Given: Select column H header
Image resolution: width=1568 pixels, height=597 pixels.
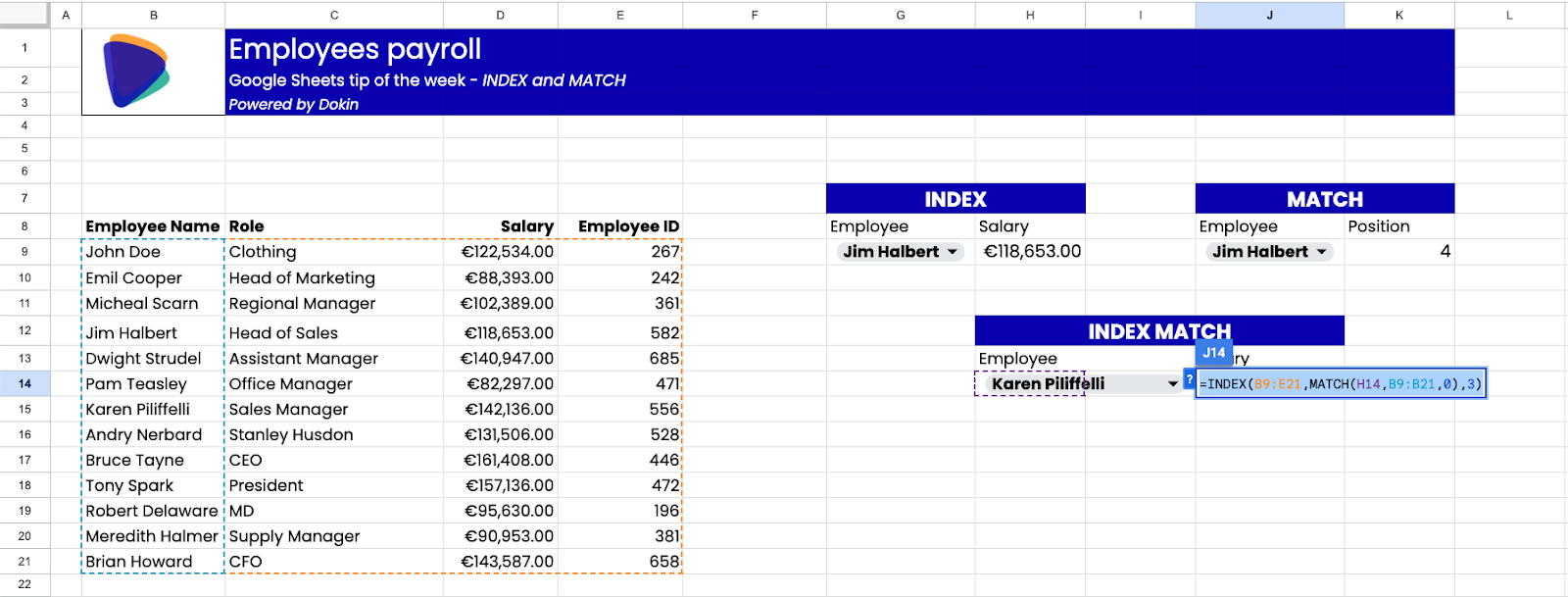Looking at the screenshot, I should pyautogui.click(x=1030, y=15).
